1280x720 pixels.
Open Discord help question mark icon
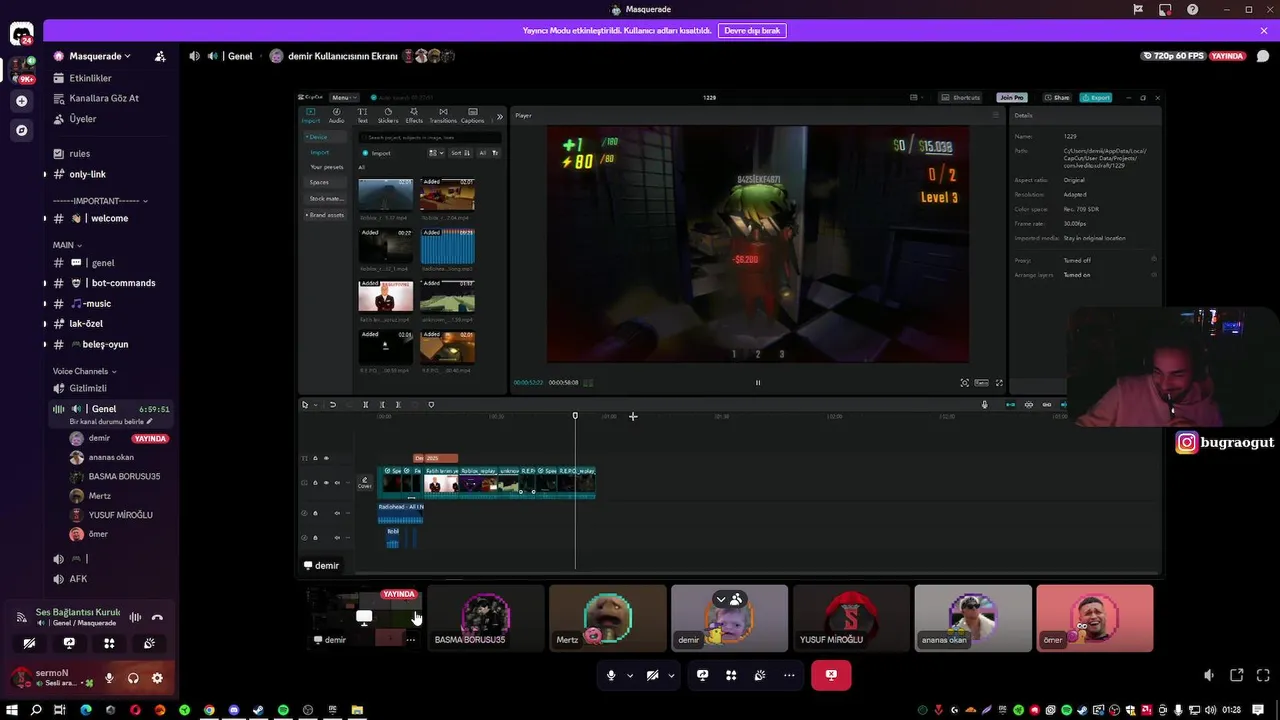click(x=1192, y=9)
